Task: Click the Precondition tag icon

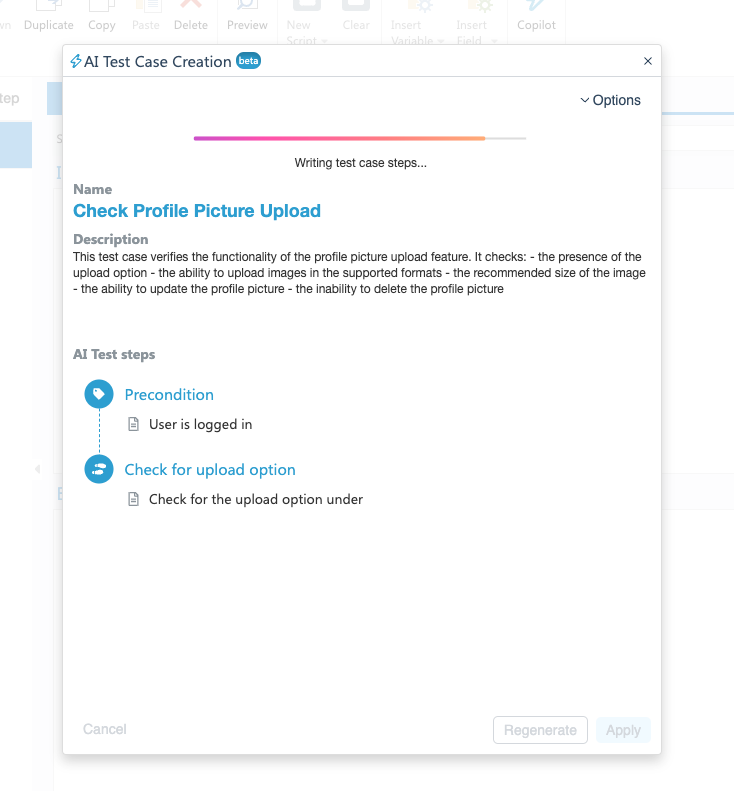Action: [x=98, y=394]
